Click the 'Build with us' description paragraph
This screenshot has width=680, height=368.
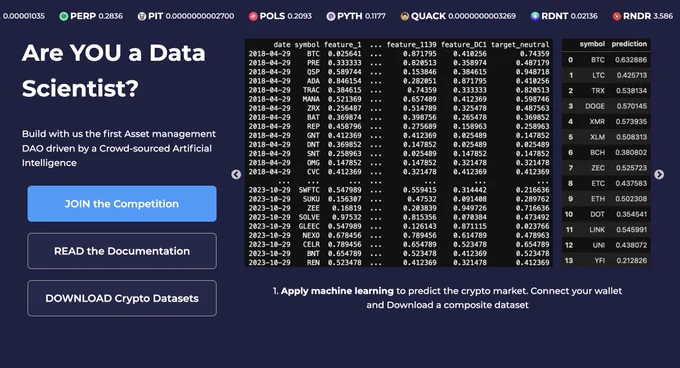click(119, 148)
